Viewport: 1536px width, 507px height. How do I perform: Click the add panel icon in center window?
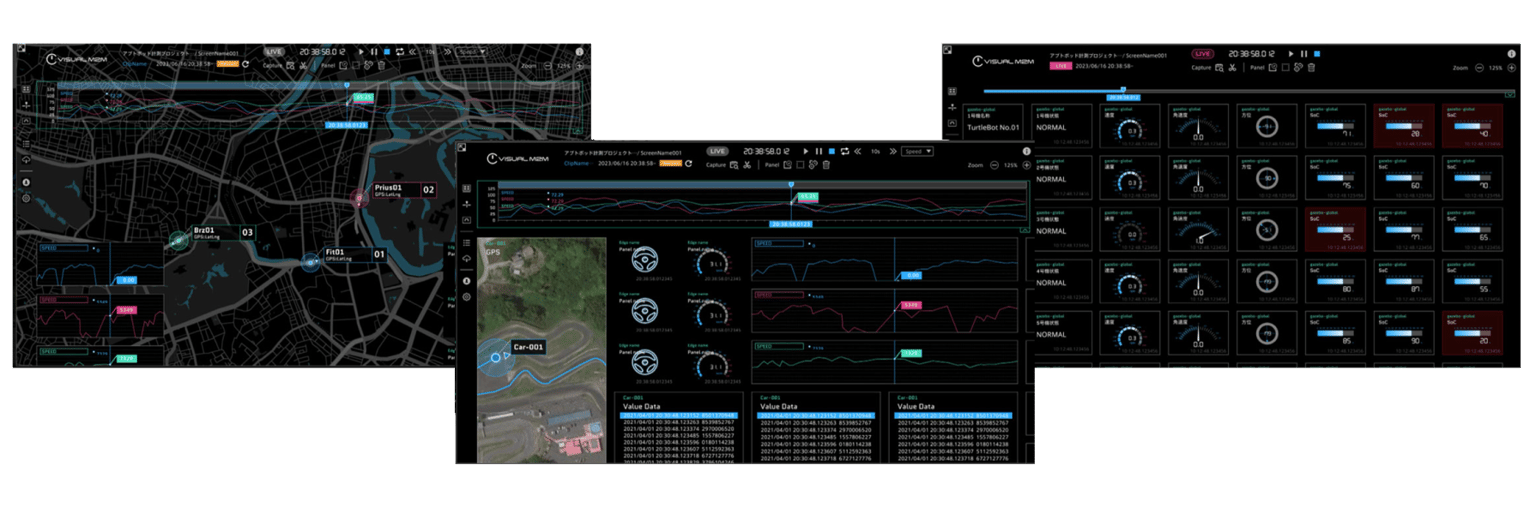tap(788, 165)
